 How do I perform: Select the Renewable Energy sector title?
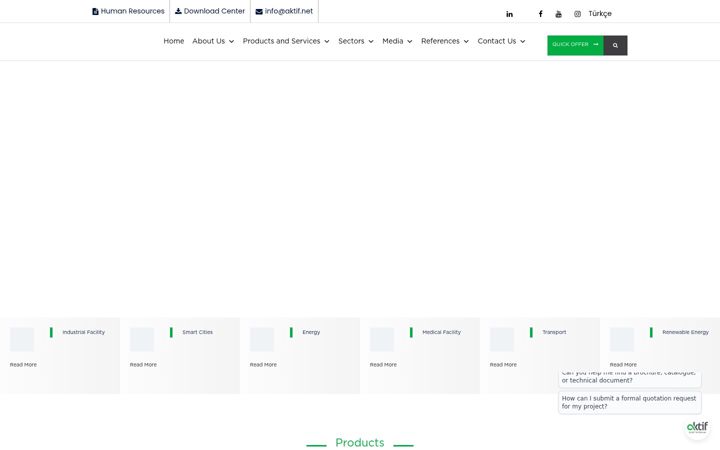coord(686,332)
